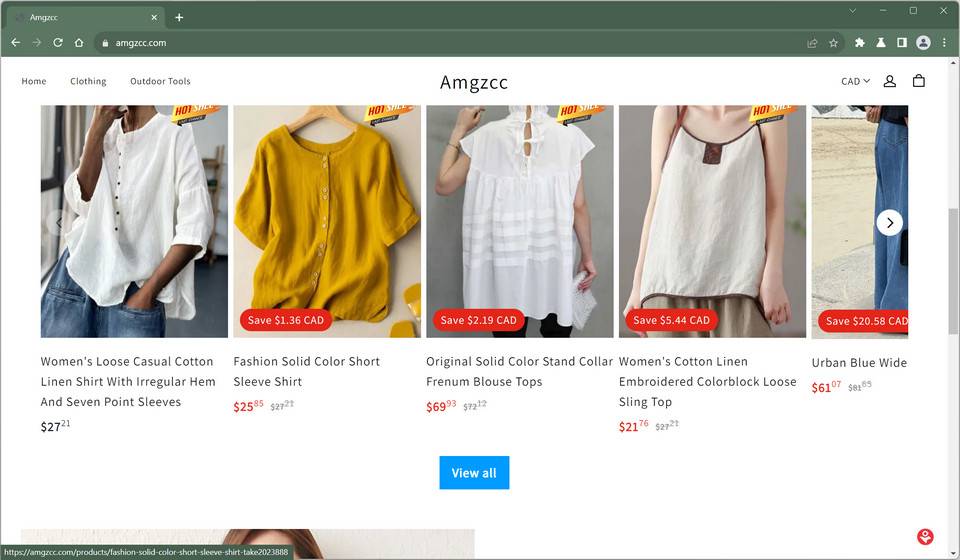Screen dimensions: 960x560
Task: Open Original Solid Color Stand Collar title
Action: click(x=519, y=371)
